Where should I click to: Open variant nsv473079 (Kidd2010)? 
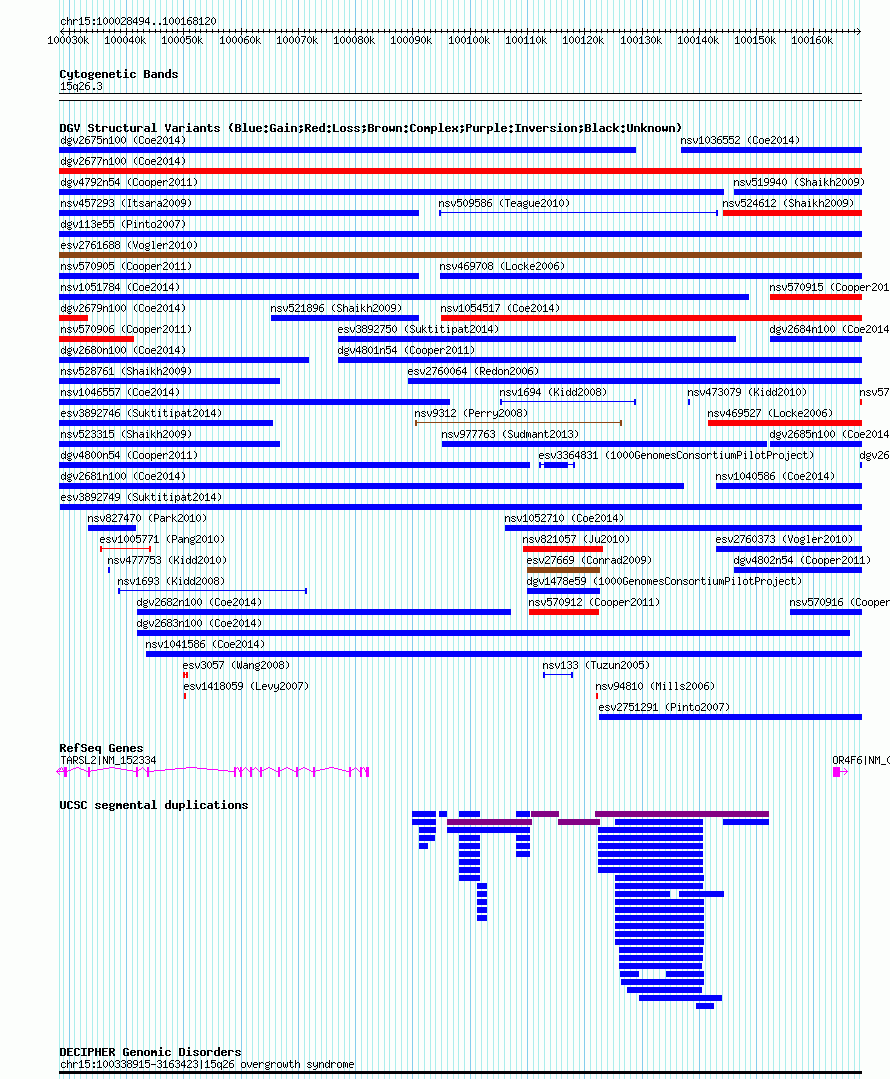click(x=747, y=392)
